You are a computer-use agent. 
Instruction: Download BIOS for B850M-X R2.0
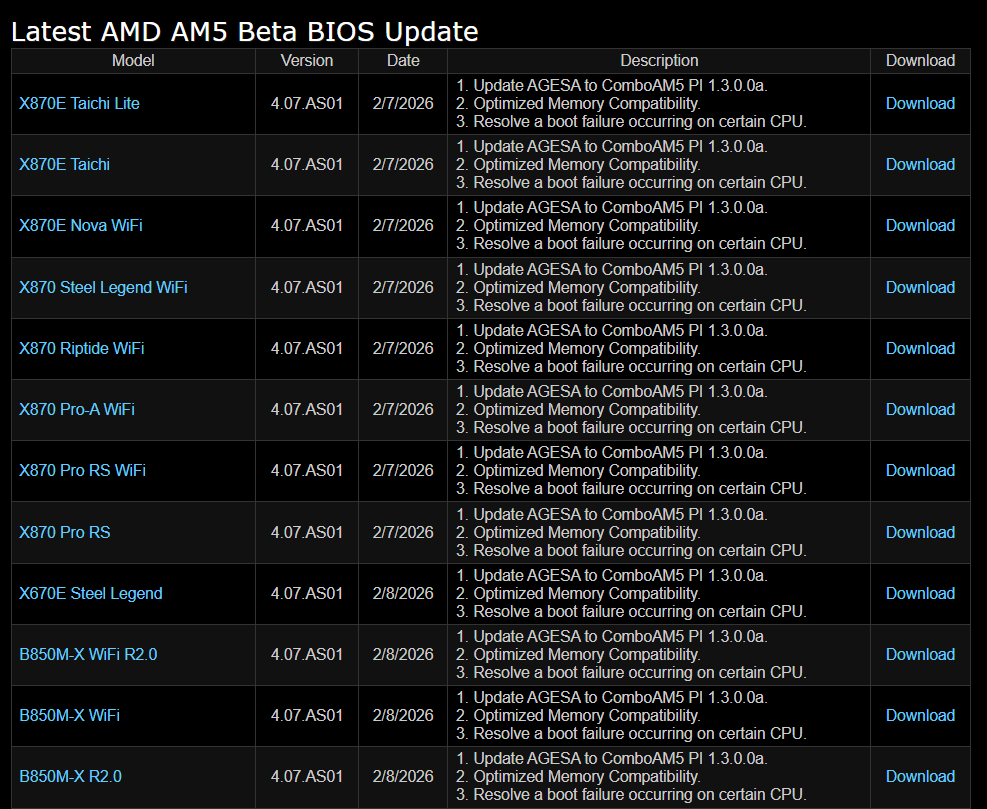pos(920,776)
